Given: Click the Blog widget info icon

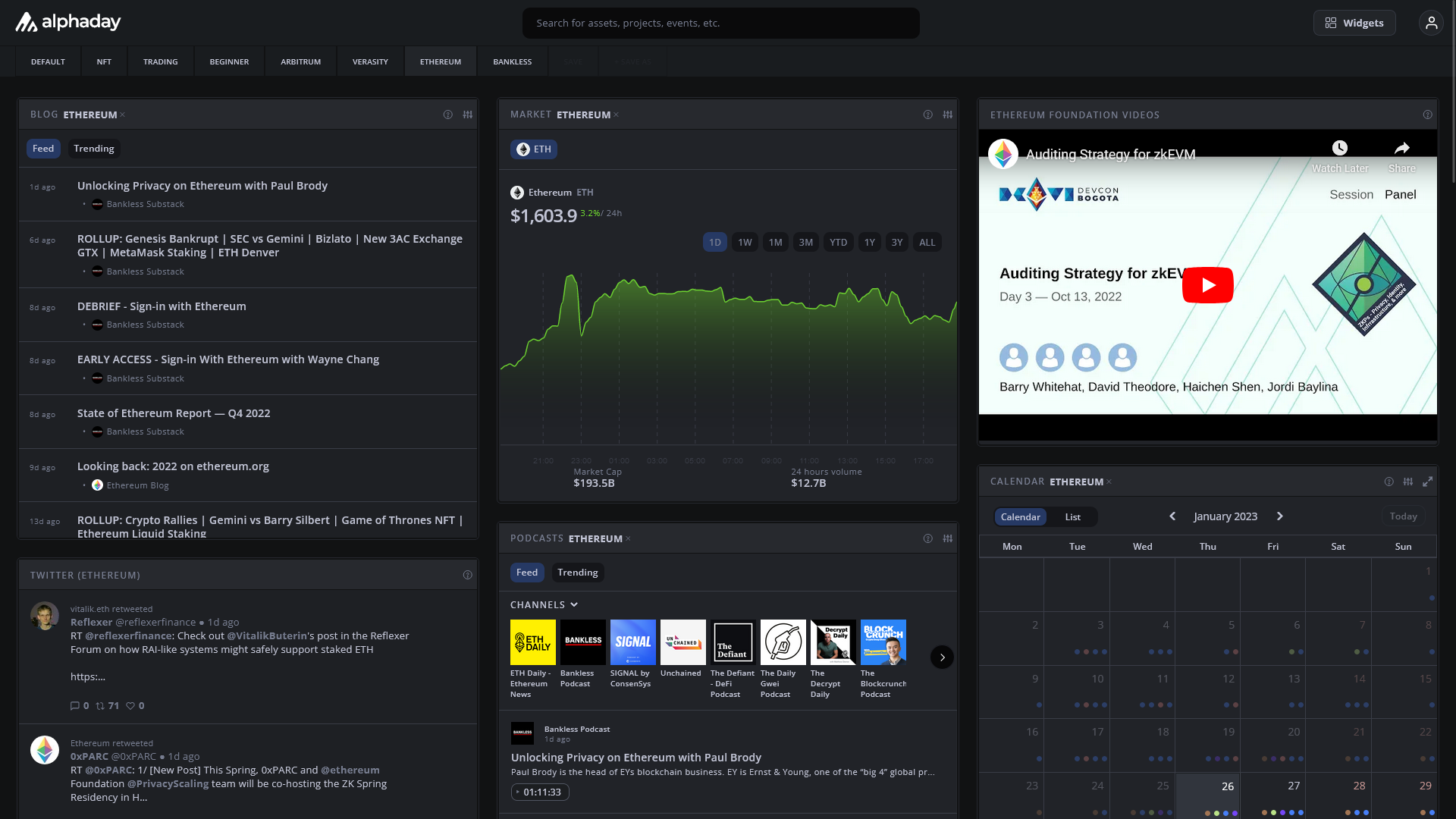Looking at the screenshot, I should pyautogui.click(x=448, y=115).
